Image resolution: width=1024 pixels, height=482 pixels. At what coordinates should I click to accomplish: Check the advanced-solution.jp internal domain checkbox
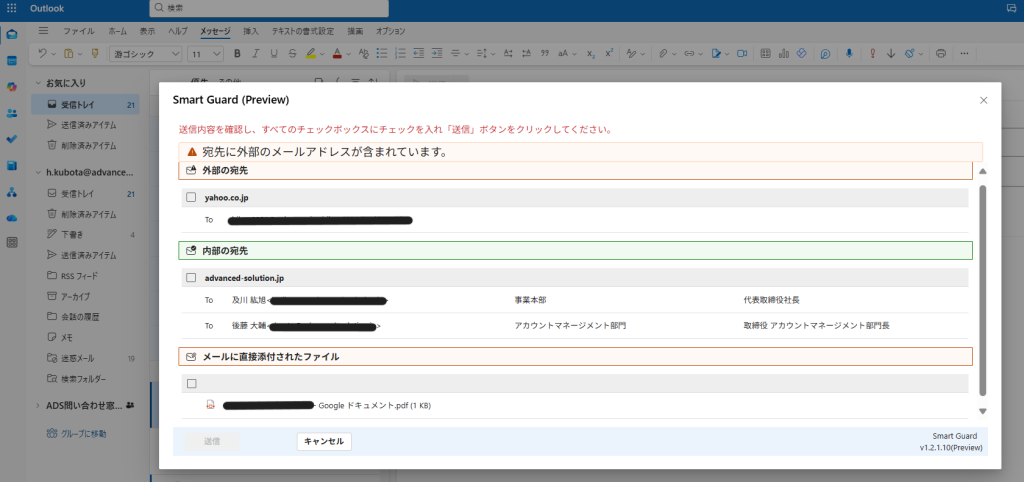tap(191, 277)
